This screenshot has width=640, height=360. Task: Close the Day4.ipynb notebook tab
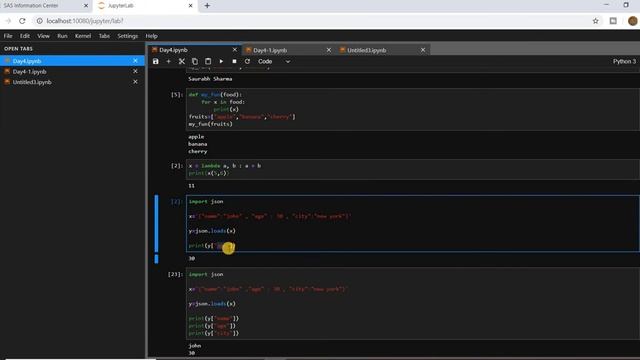(x=235, y=50)
